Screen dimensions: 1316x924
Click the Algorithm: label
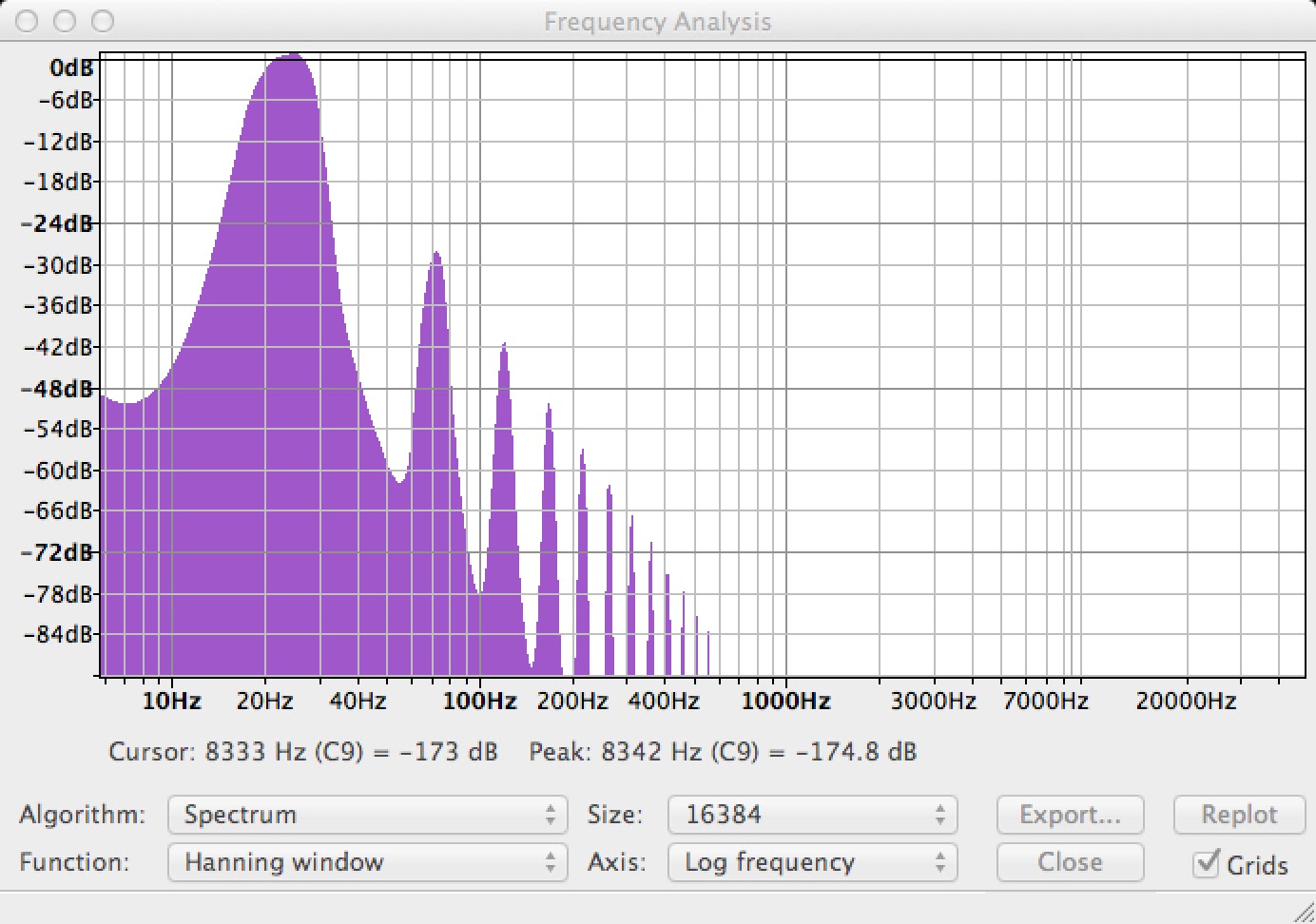(x=83, y=815)
